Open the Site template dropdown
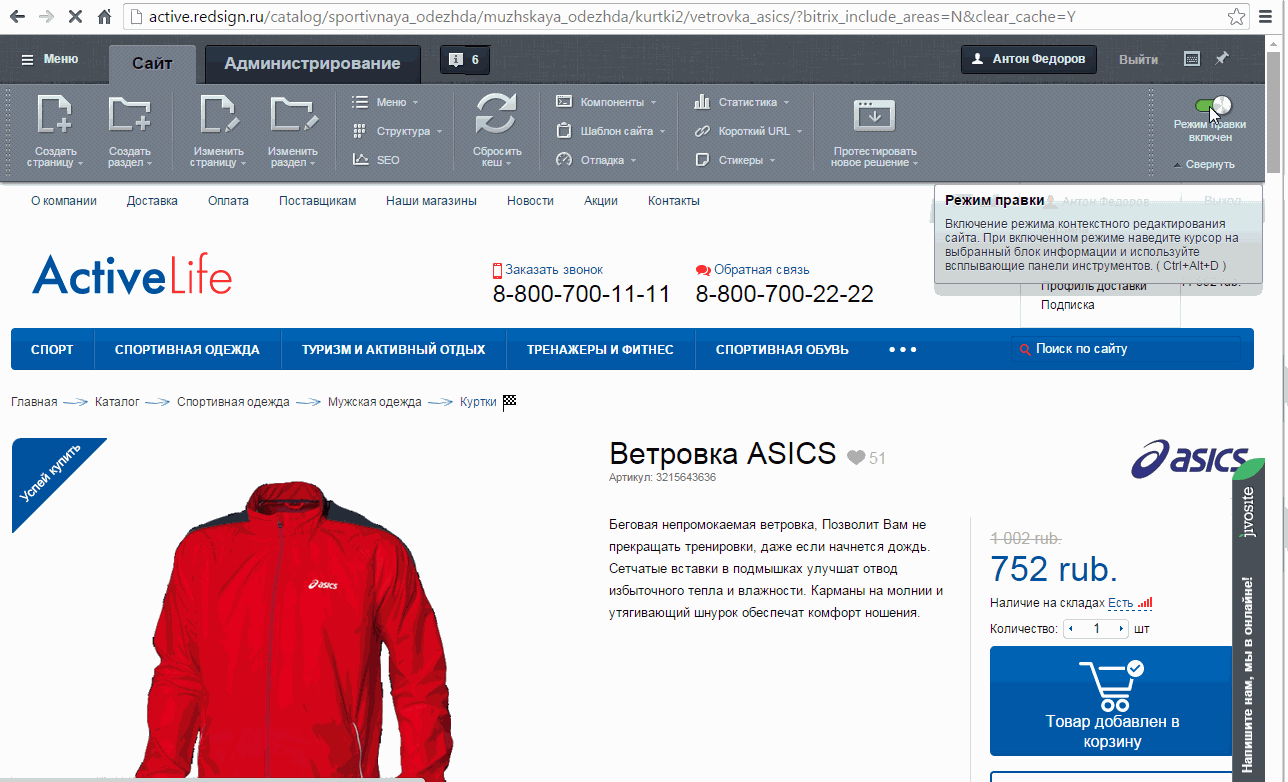The height and width of the screenshot is (782, 1288). point(610,131)
